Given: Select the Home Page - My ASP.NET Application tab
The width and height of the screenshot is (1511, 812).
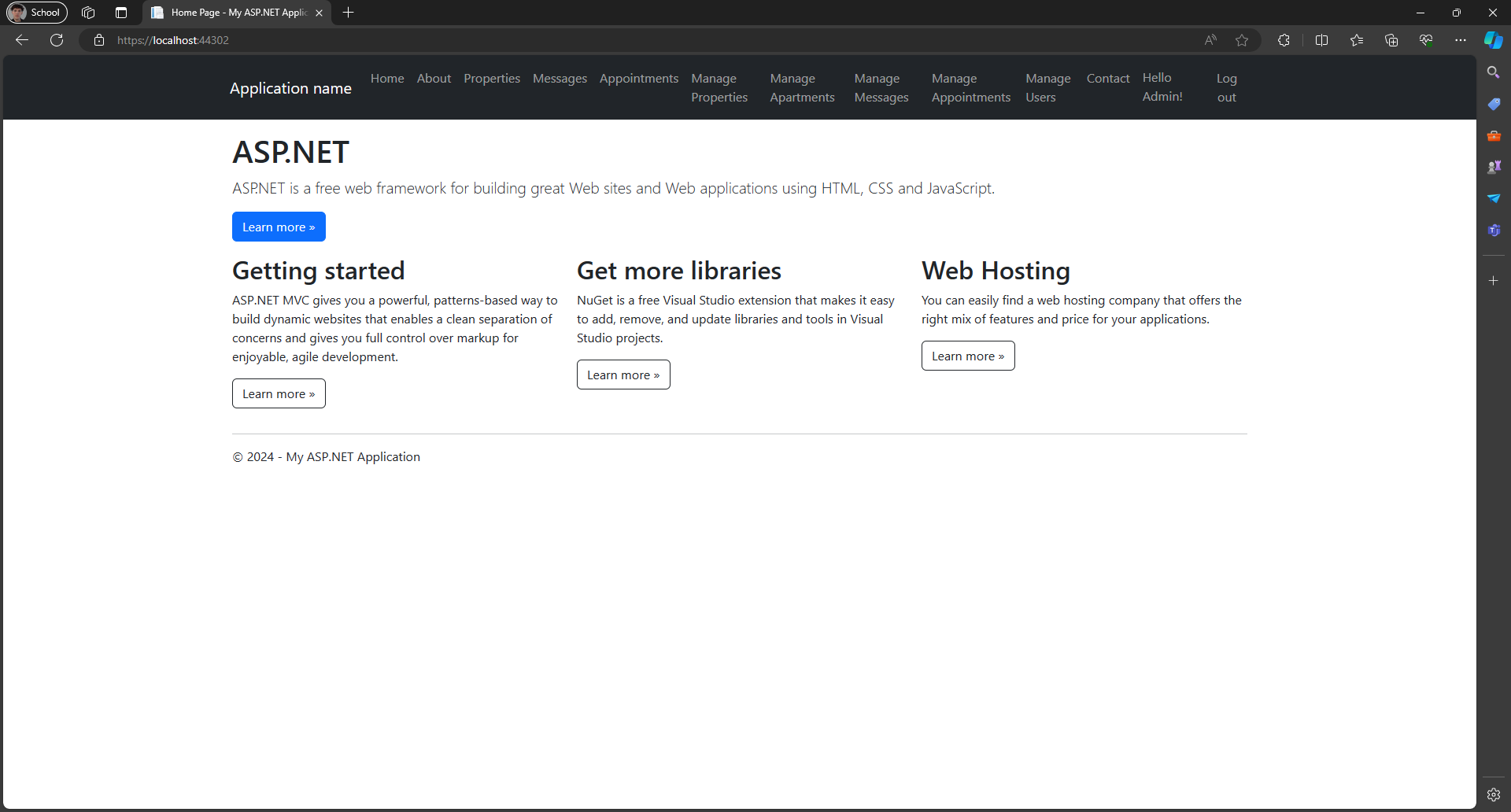Looking at the screenshot, I should [x=237, y=13].
